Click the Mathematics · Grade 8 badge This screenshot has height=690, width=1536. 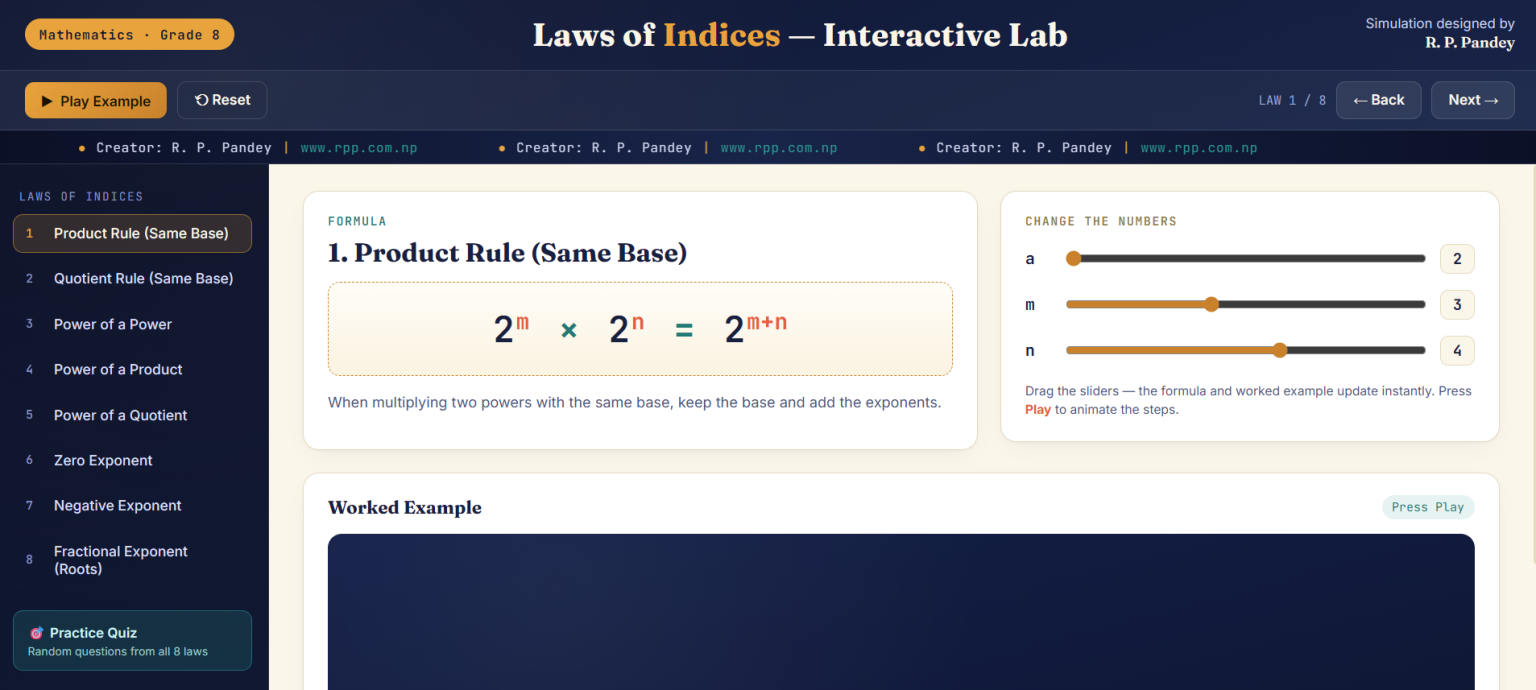pyautogui.click(x=129, y=35)
